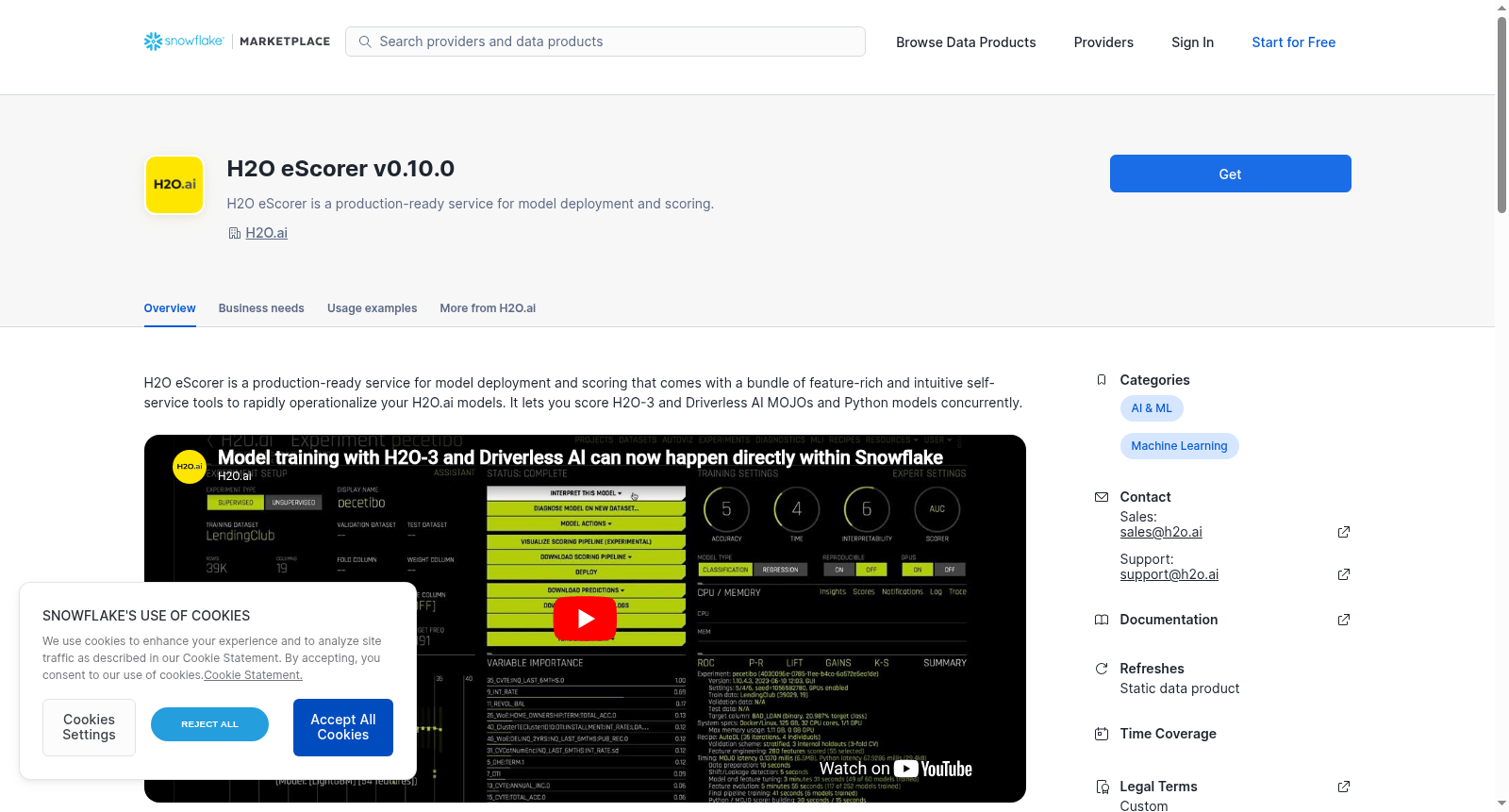Click the Custom legal terms text
This screenshot has height=812, width=1509.
[1143, 805]
